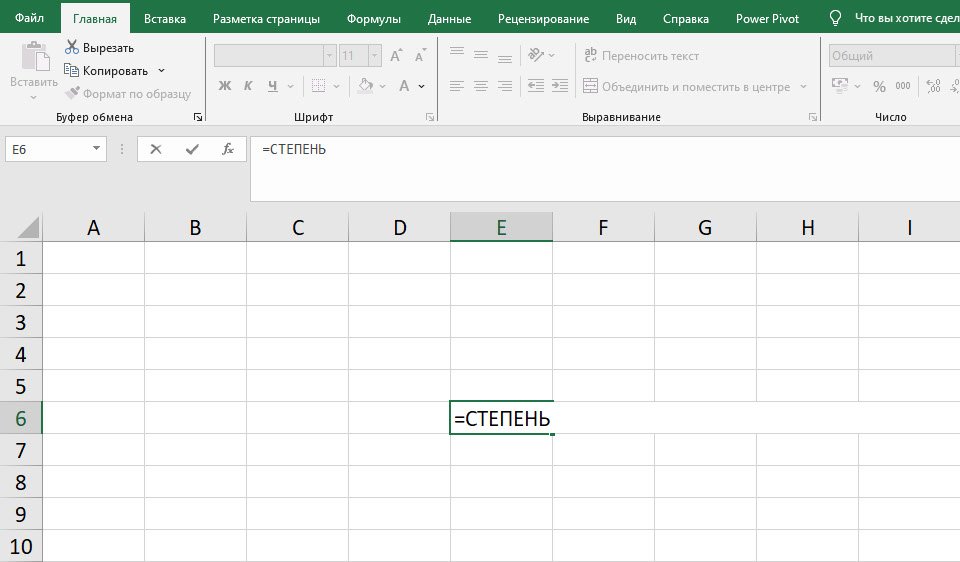Screen dimensions: 960x562
Task: Toggle underline (Ч) formatting
Action: point(272,86)
